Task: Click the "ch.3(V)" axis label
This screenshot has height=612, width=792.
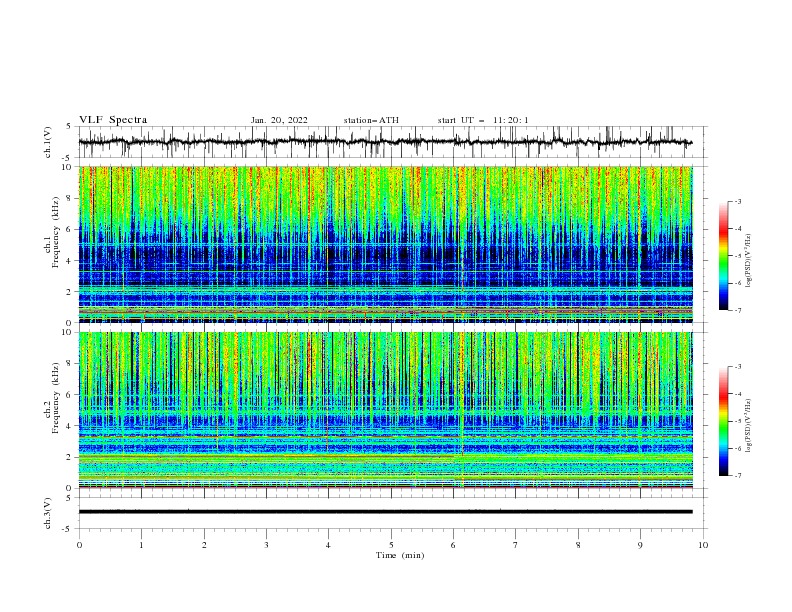Action: [48, 513]
